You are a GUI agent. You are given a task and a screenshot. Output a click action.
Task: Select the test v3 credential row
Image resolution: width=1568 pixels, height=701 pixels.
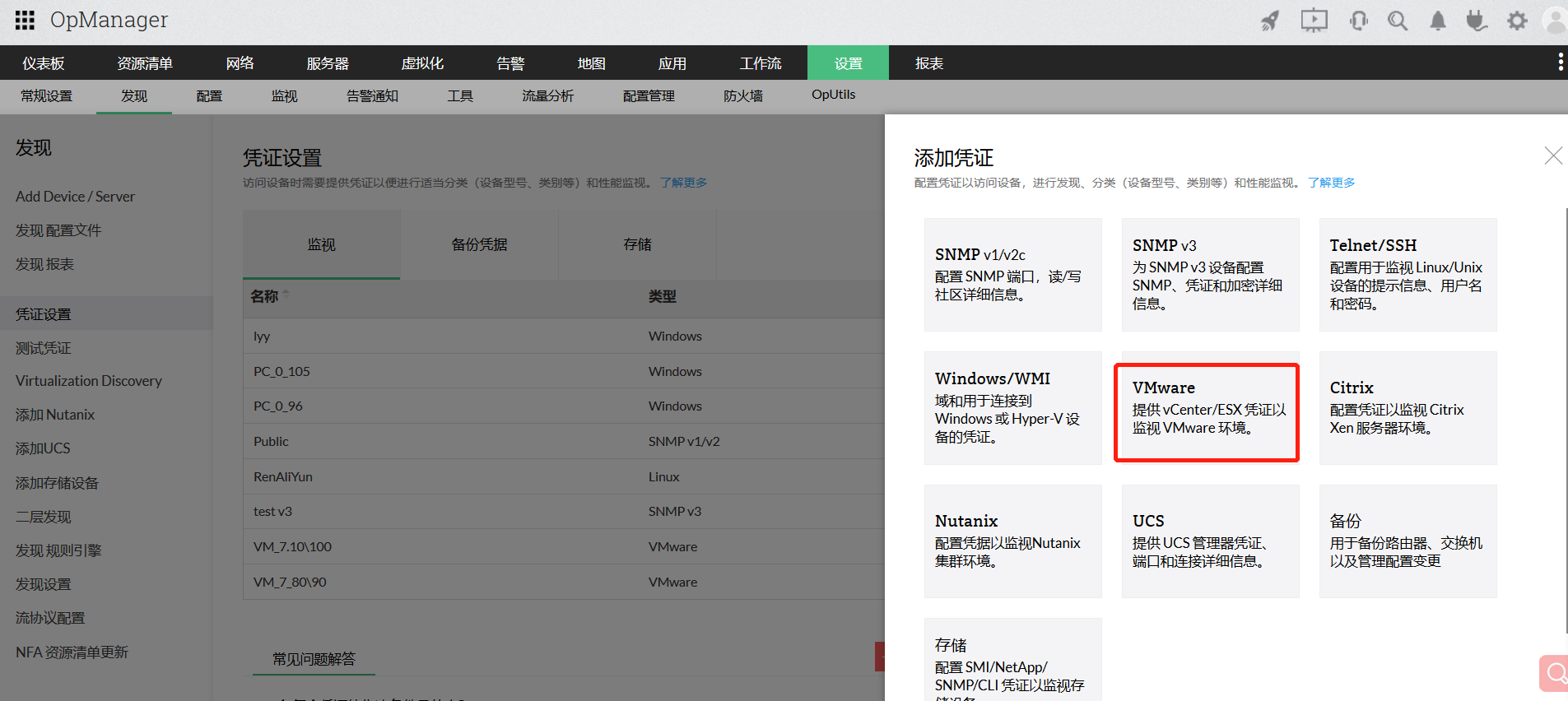[x=564, y=511]
